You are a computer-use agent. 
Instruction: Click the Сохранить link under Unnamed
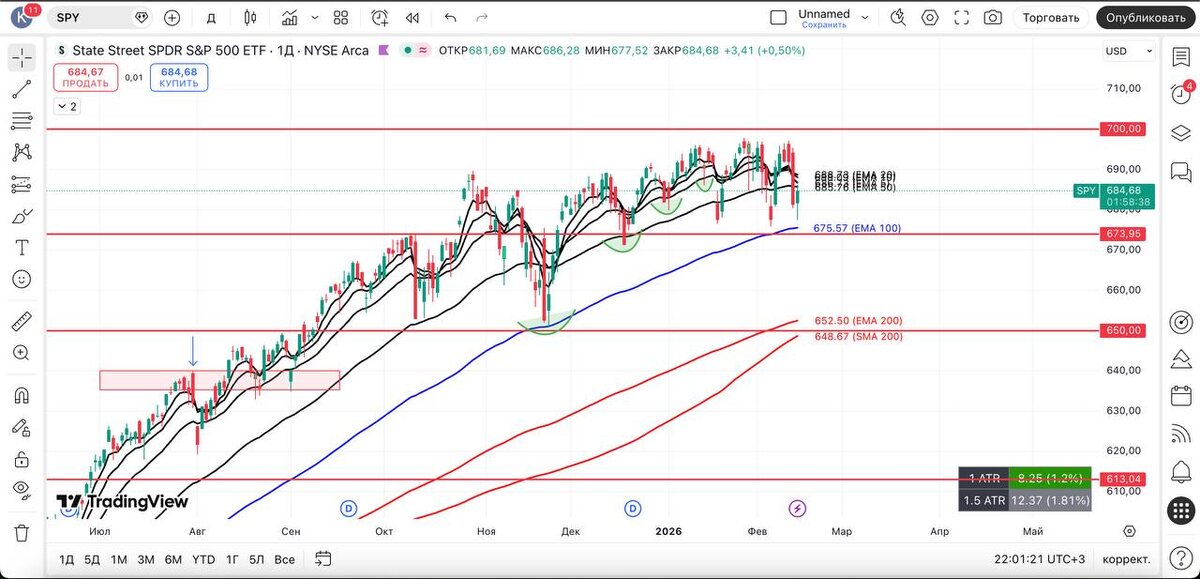[x=824, y=25]
